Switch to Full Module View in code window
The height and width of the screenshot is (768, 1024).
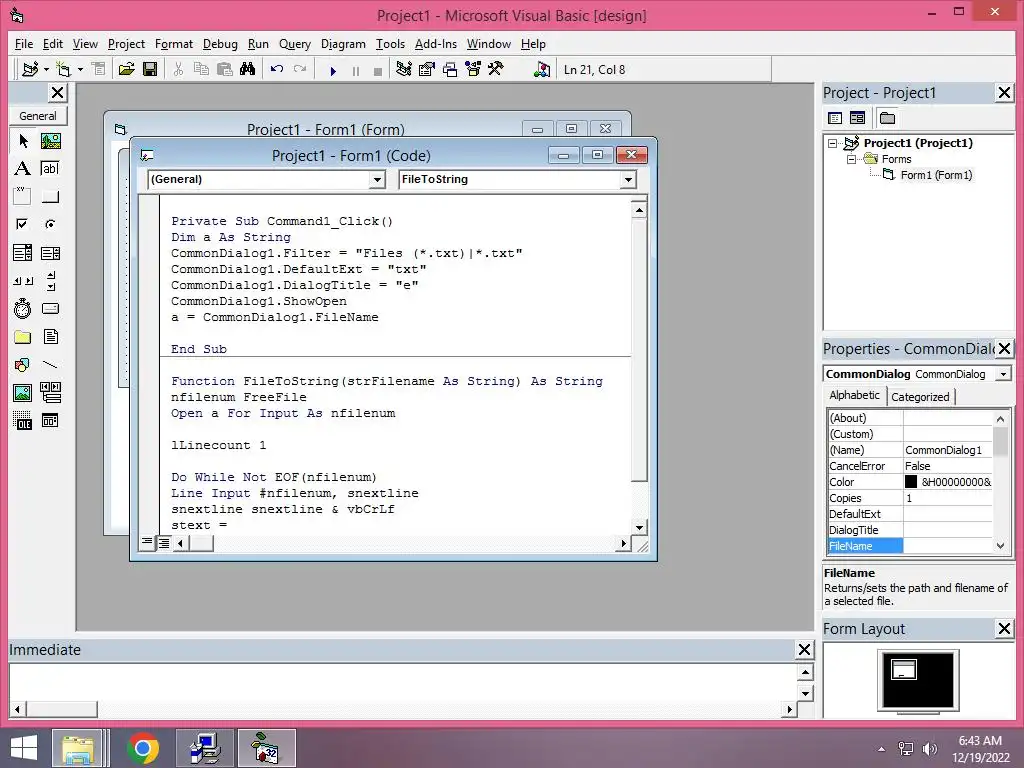pos(163,543)
